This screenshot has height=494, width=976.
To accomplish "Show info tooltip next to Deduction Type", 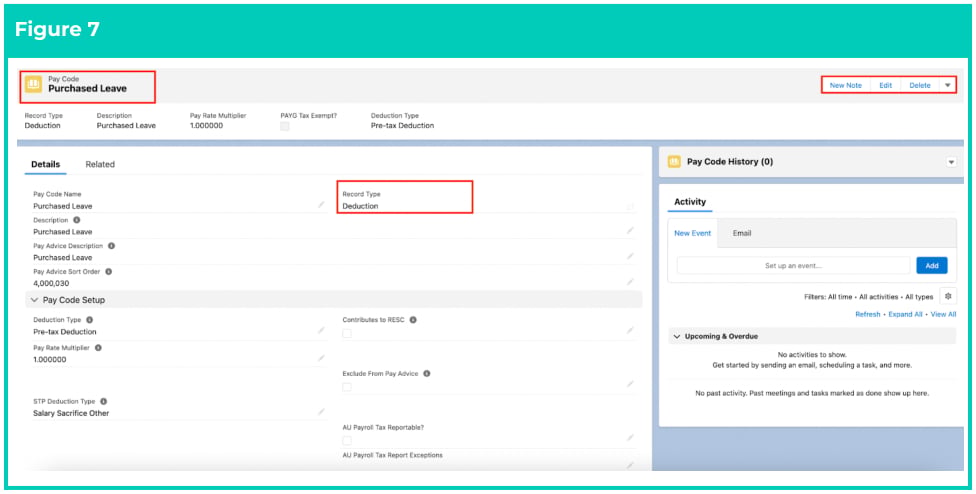I will coord(90,320).
